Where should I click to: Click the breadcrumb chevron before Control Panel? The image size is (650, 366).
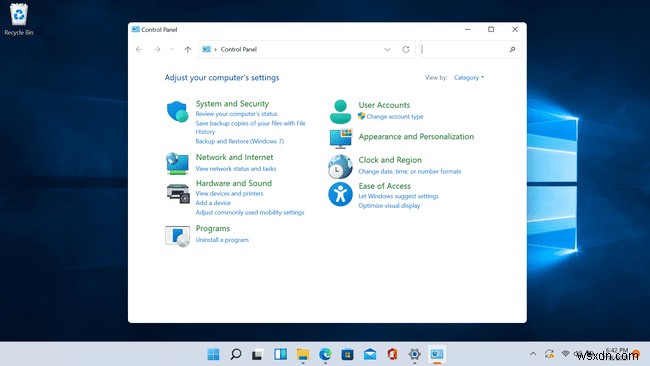(215, 49)
